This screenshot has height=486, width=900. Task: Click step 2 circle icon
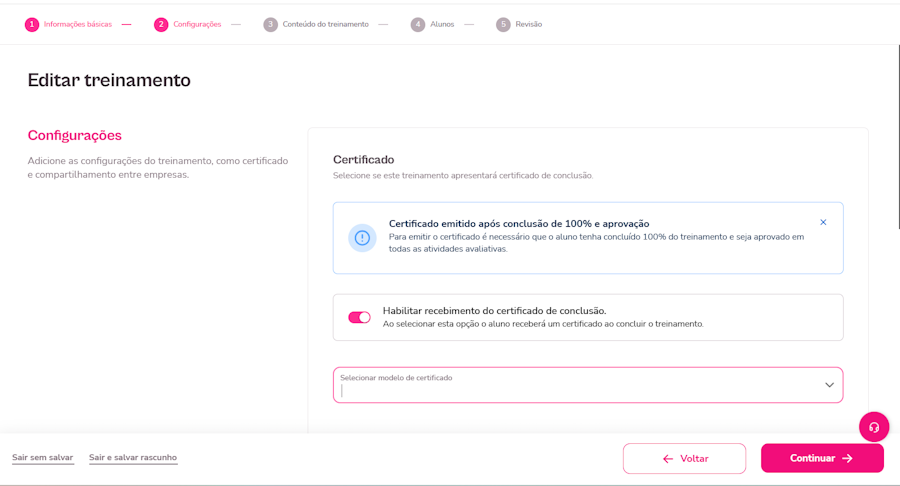[161, 24]
